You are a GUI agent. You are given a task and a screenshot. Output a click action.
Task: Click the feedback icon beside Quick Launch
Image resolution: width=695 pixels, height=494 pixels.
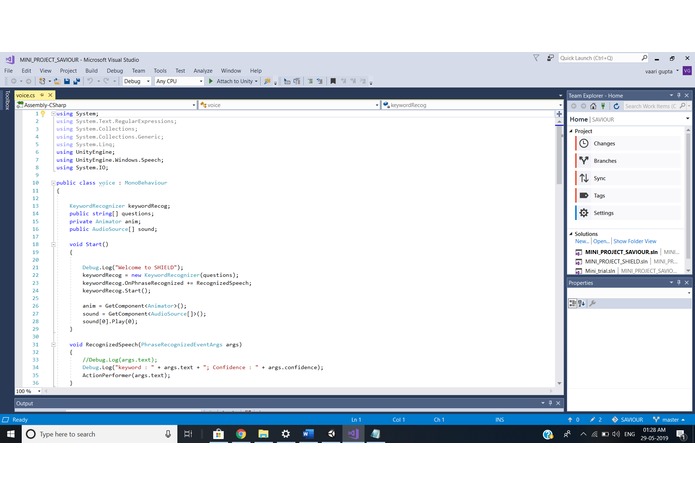550,58
